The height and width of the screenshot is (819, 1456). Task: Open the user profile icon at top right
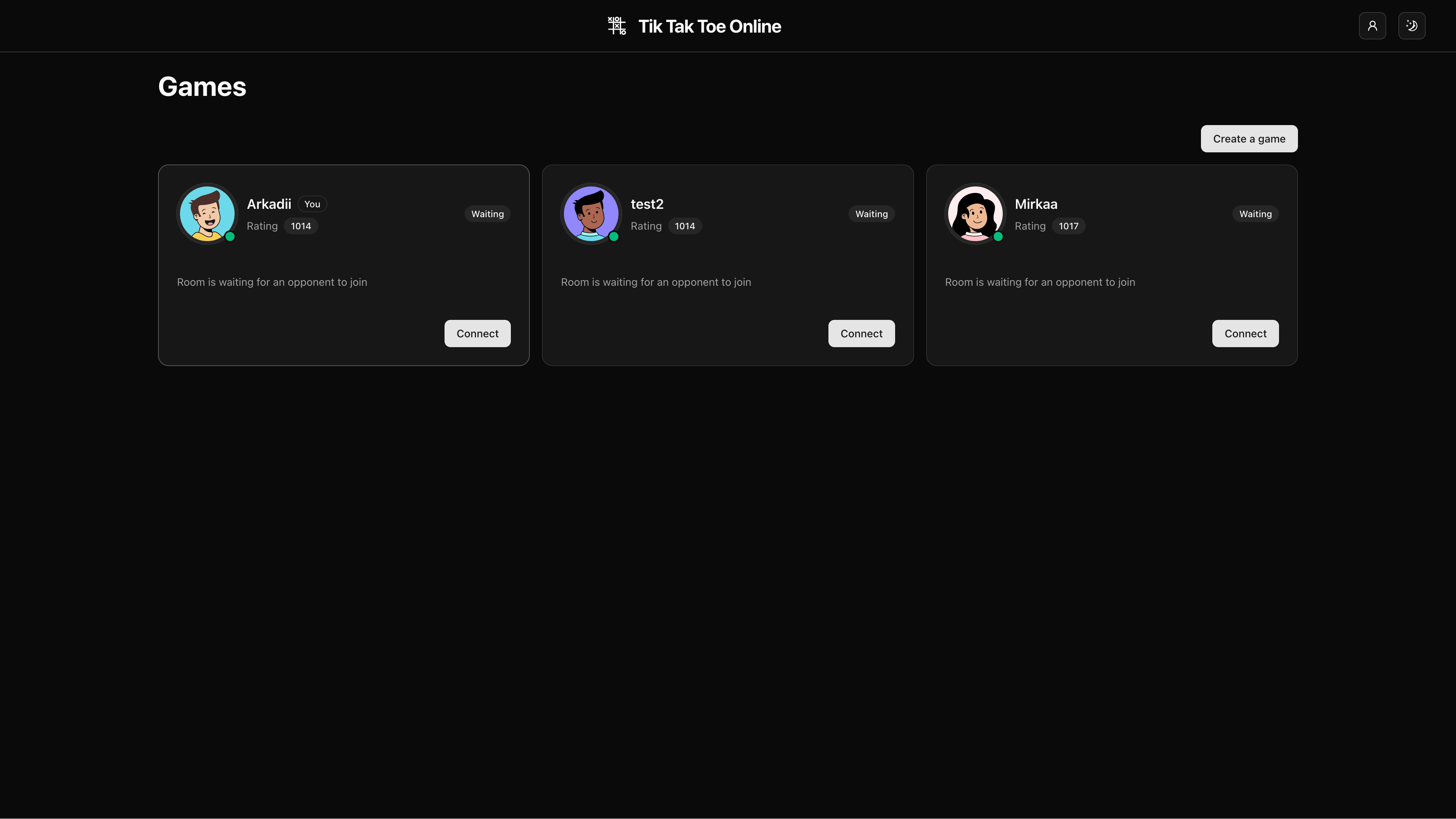tap(1372, 25)
